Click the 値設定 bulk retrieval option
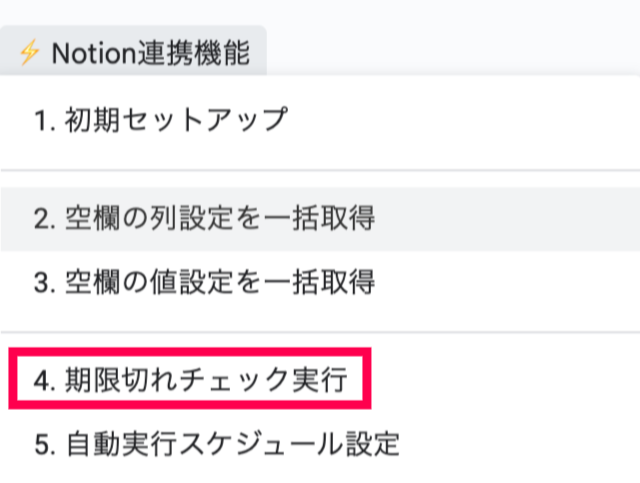Image resolution: width=640 pixels, height=483 pixels. point(205,282)
